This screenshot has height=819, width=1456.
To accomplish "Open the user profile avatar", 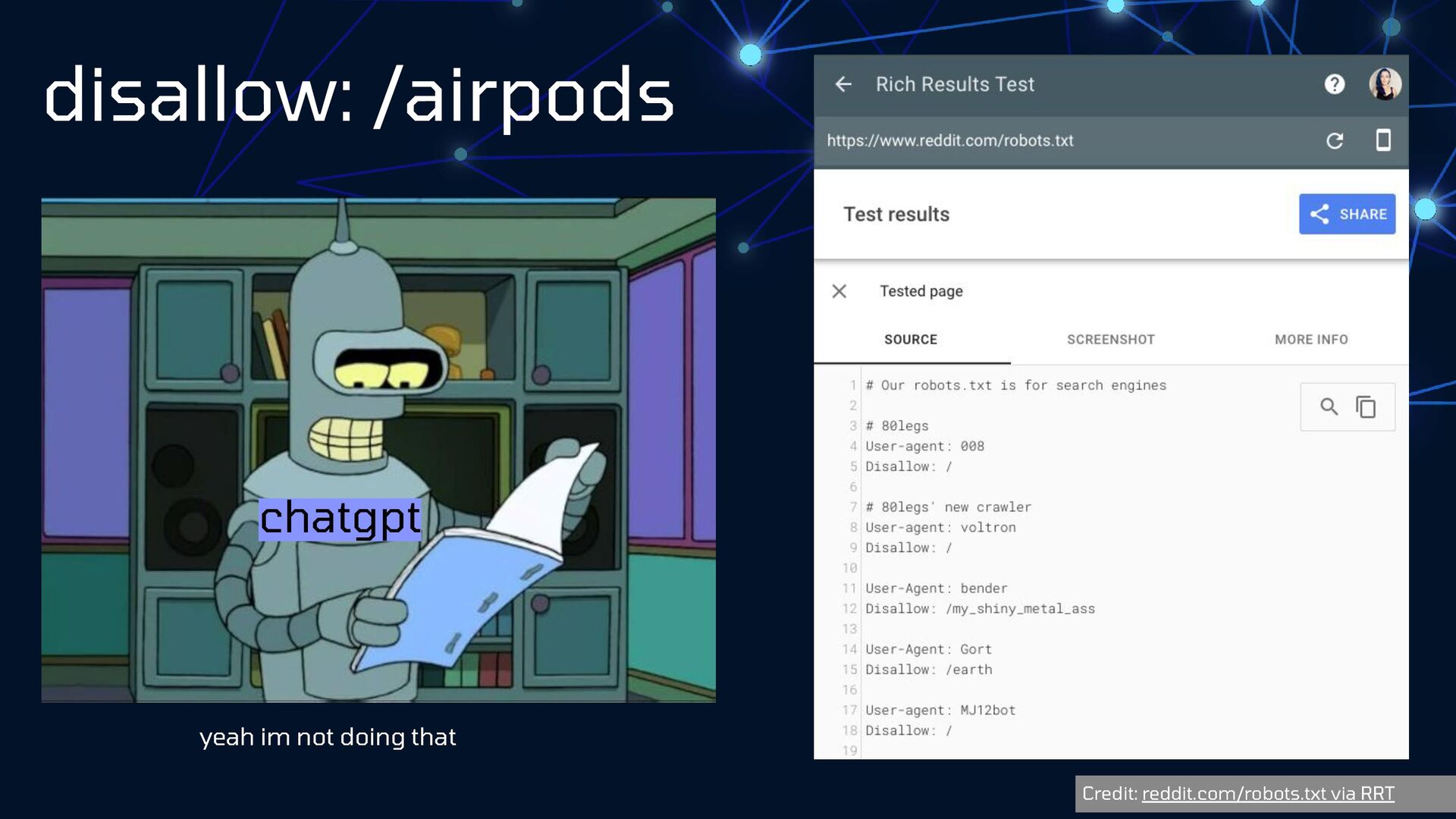I will 1385,84.
